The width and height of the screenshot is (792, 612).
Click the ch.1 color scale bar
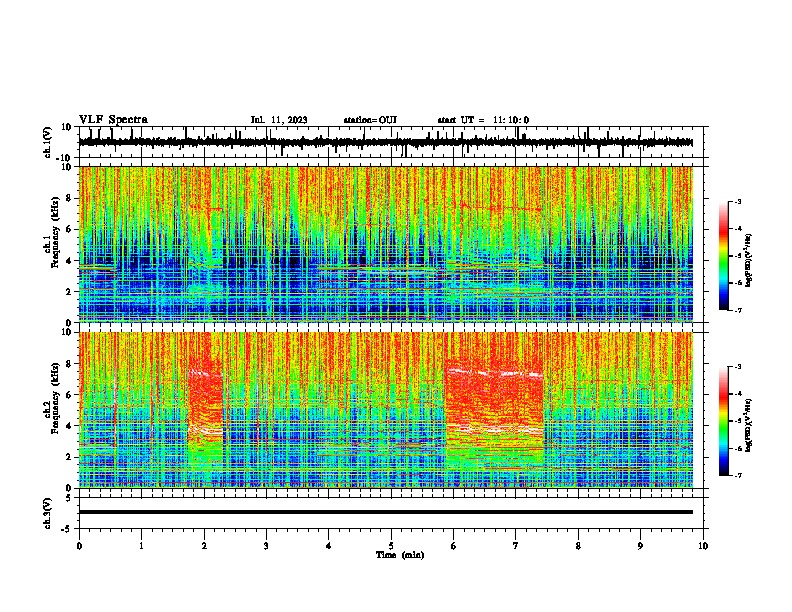coord(724,256)
